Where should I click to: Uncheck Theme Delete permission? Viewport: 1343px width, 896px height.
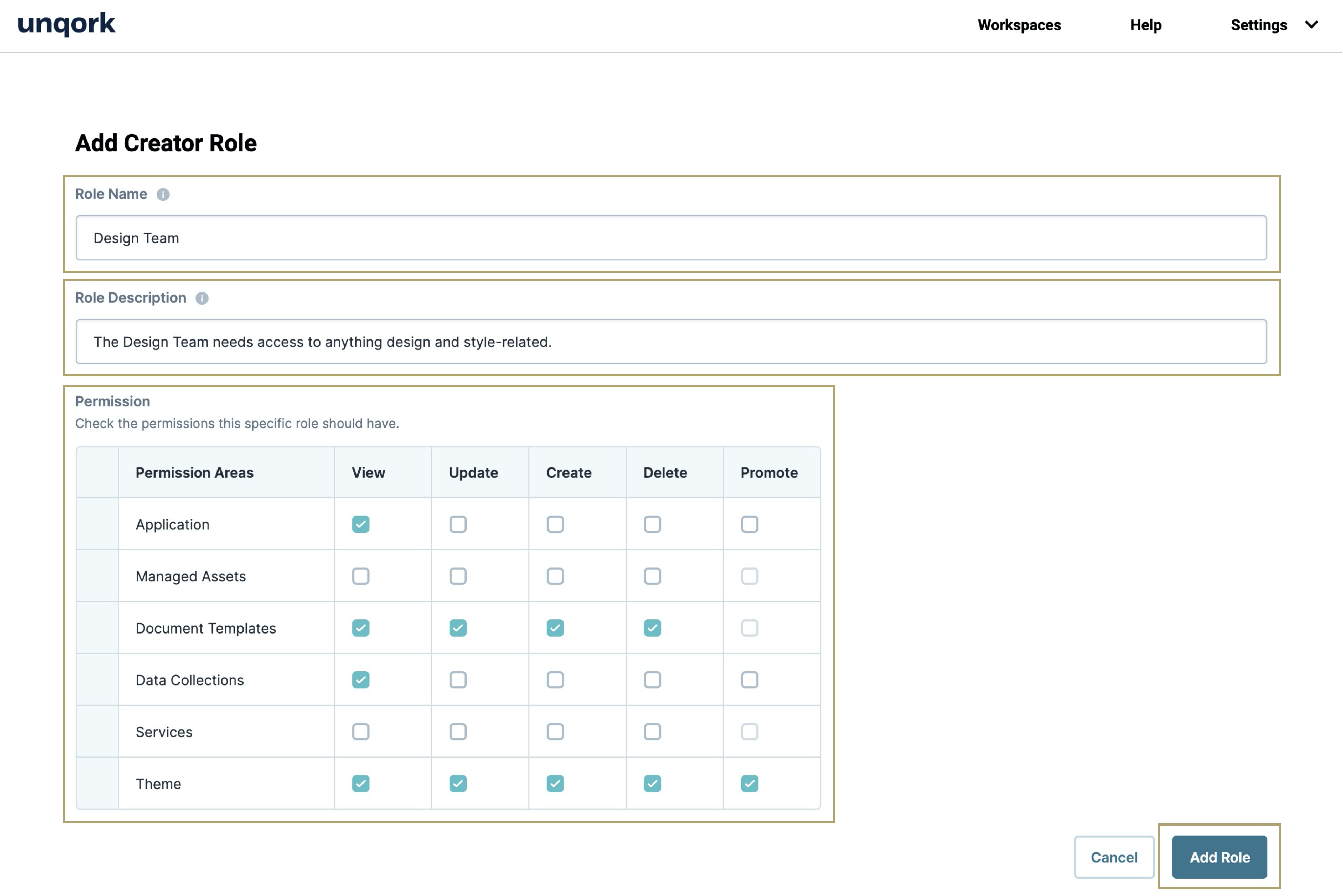(x=652, y=784)
